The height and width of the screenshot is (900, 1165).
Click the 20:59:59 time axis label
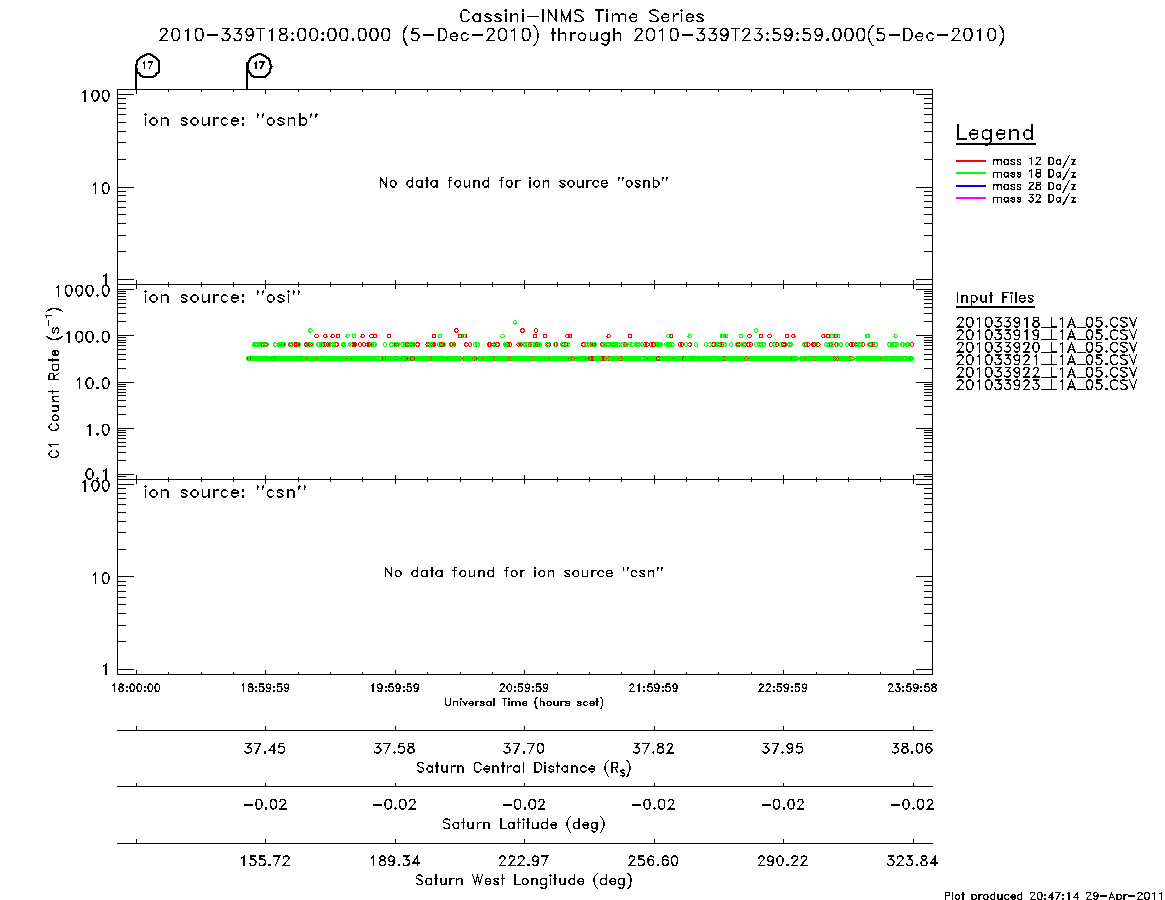click(524, 688)
